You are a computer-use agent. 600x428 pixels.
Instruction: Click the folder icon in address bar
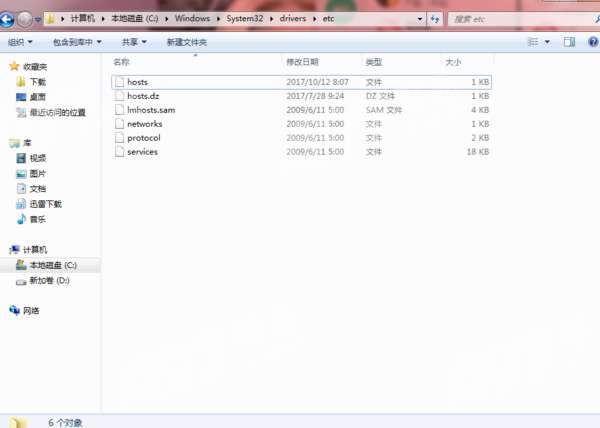[x=50, y=19]
